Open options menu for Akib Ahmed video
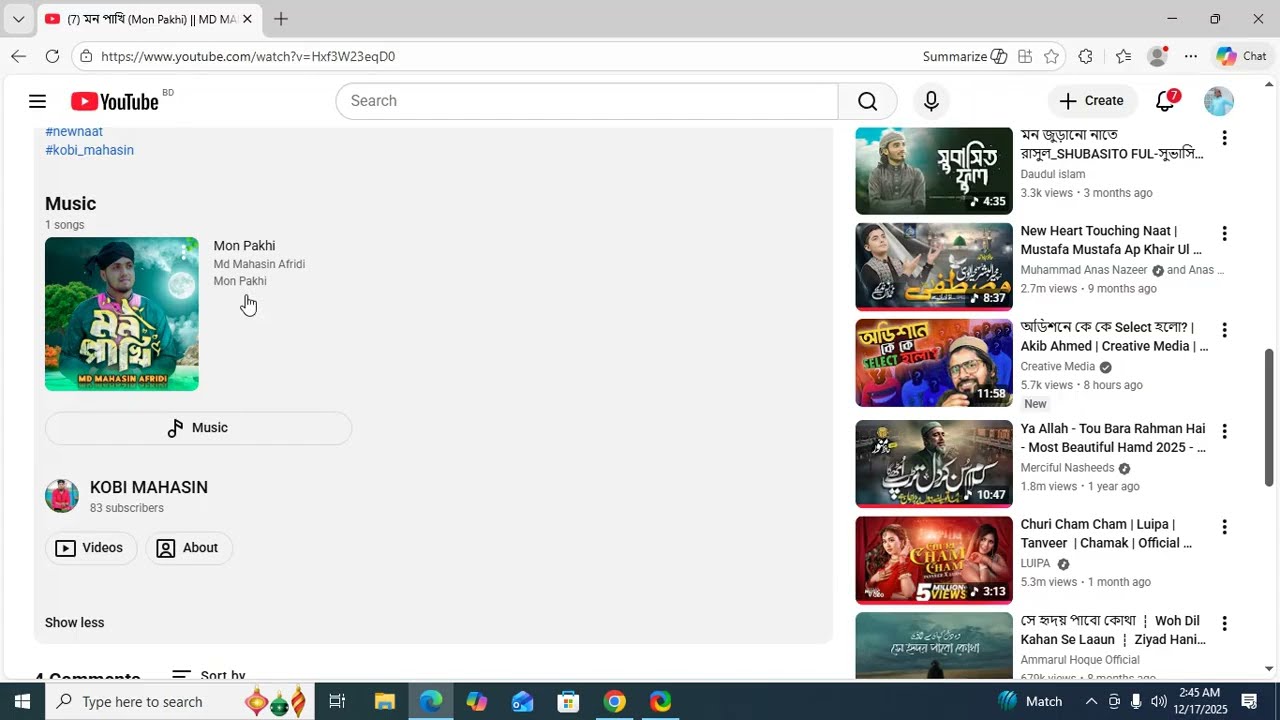Screen dimensions: 1280x720 (x=1224, y=330)
